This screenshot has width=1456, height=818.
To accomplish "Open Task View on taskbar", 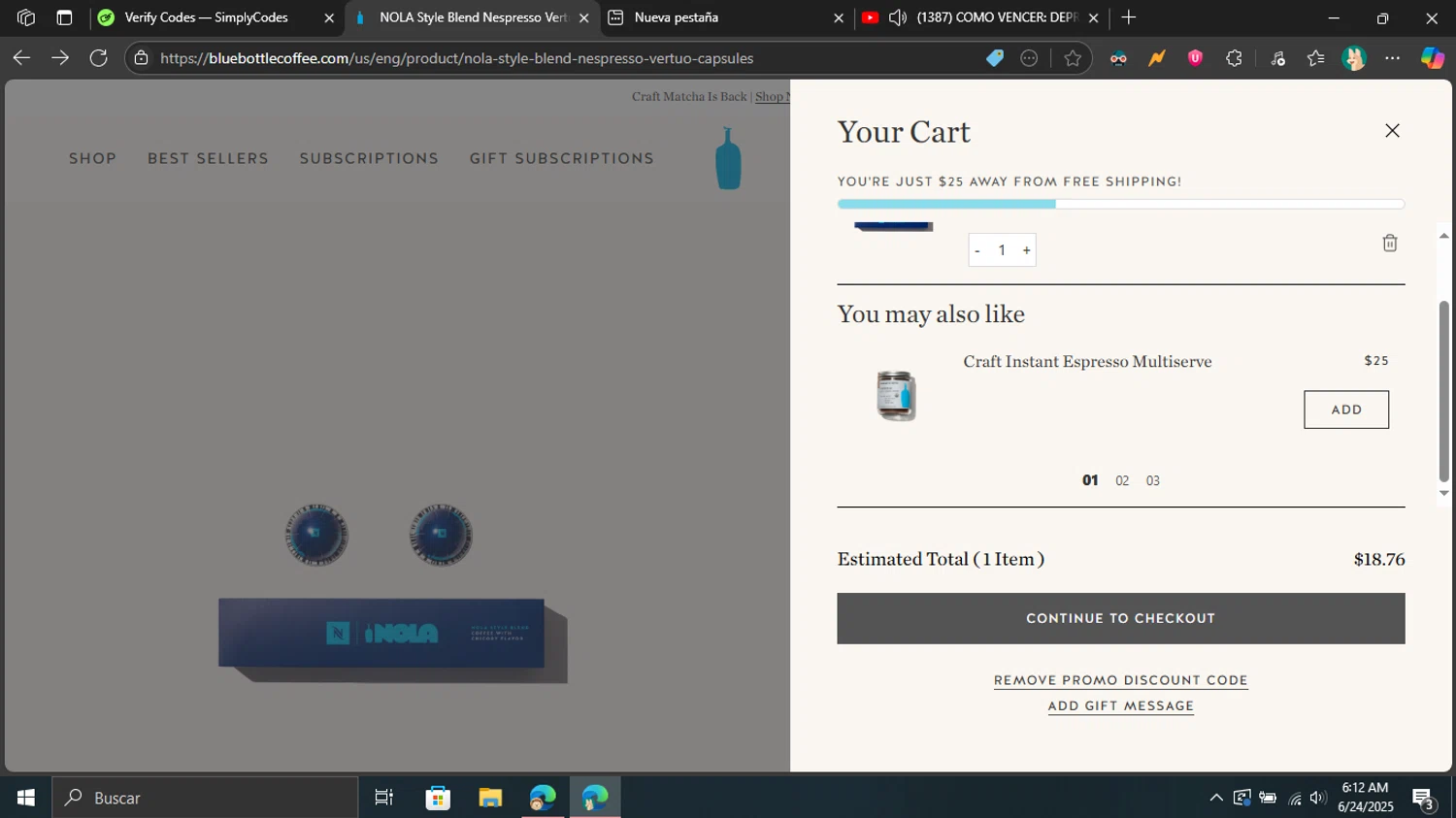I will 383,798.
